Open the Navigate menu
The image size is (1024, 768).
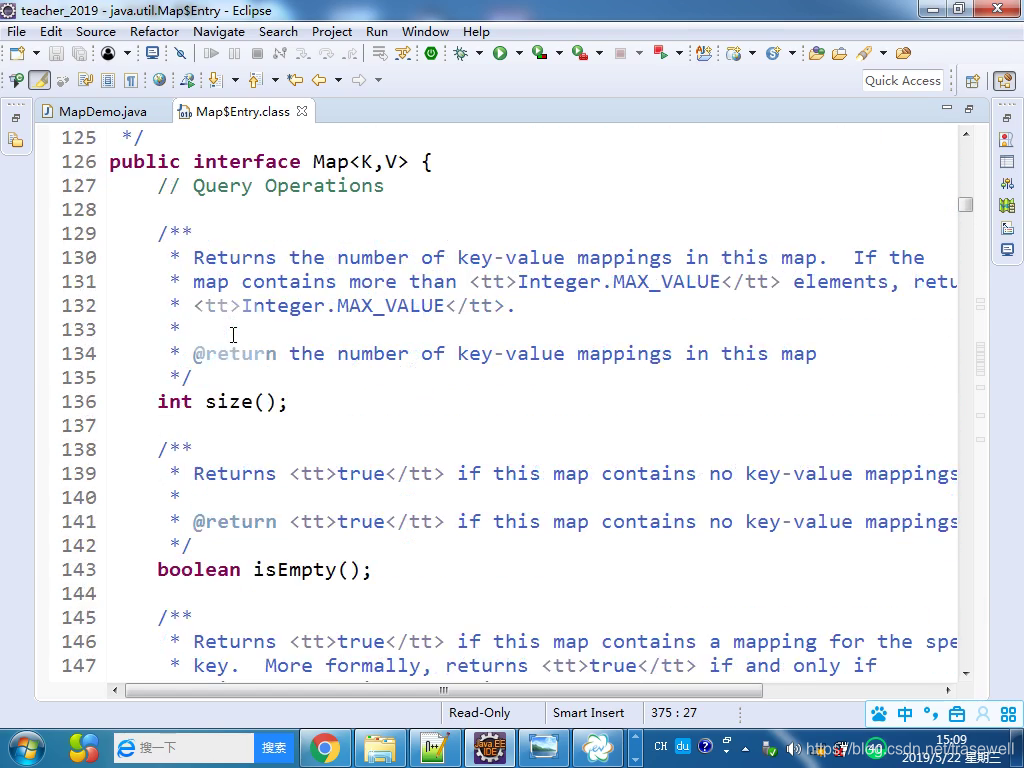219,31
